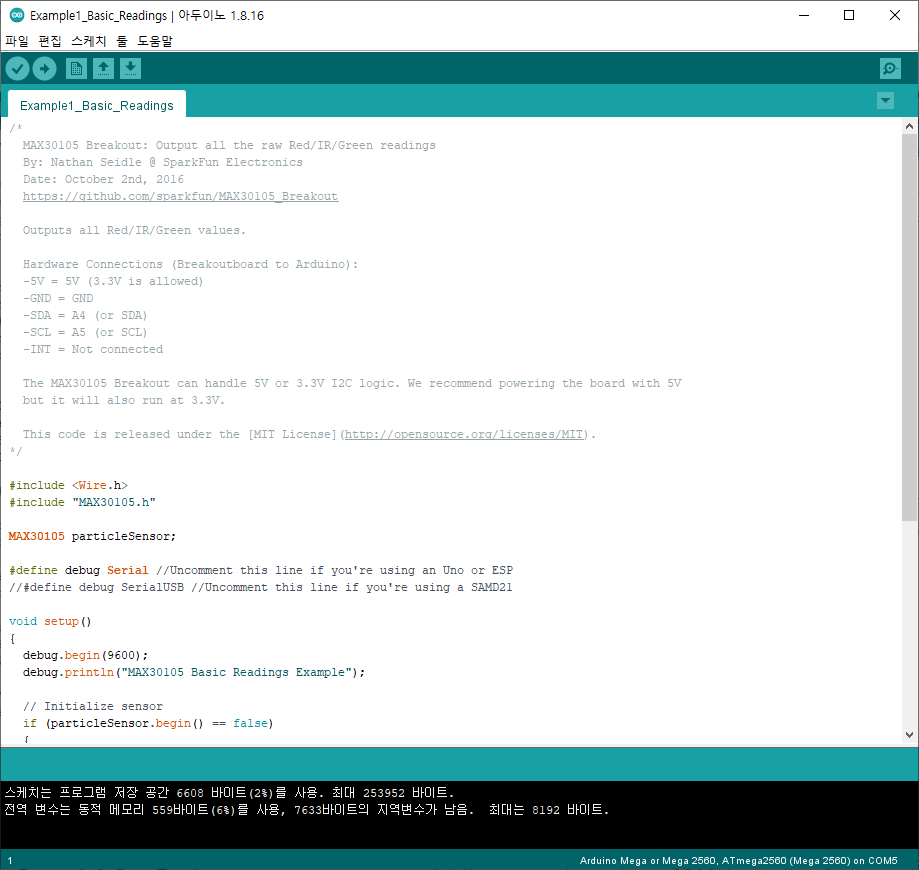This screenshot has width=919, height=870.
Task: Close the Arduino IDE window
Action: [x=894, y=15]
